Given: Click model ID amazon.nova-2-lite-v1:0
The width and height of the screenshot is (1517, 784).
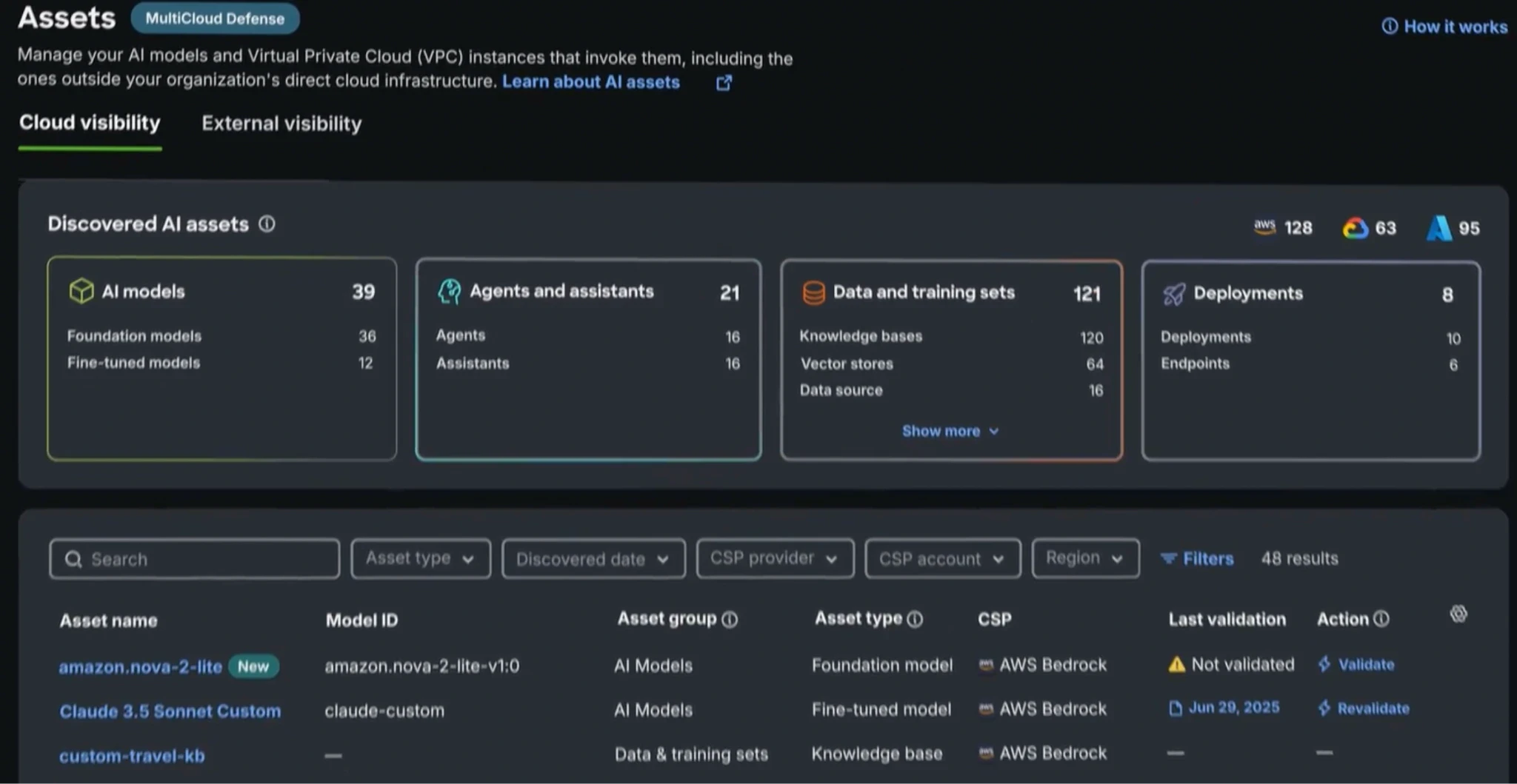Looking at the screenshot, I should point(421,666).
